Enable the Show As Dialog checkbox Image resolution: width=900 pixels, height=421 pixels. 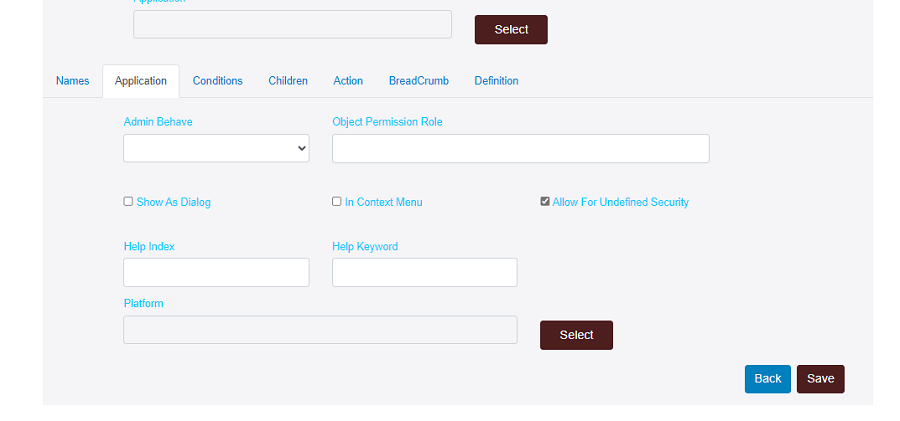tap(128, 201)
